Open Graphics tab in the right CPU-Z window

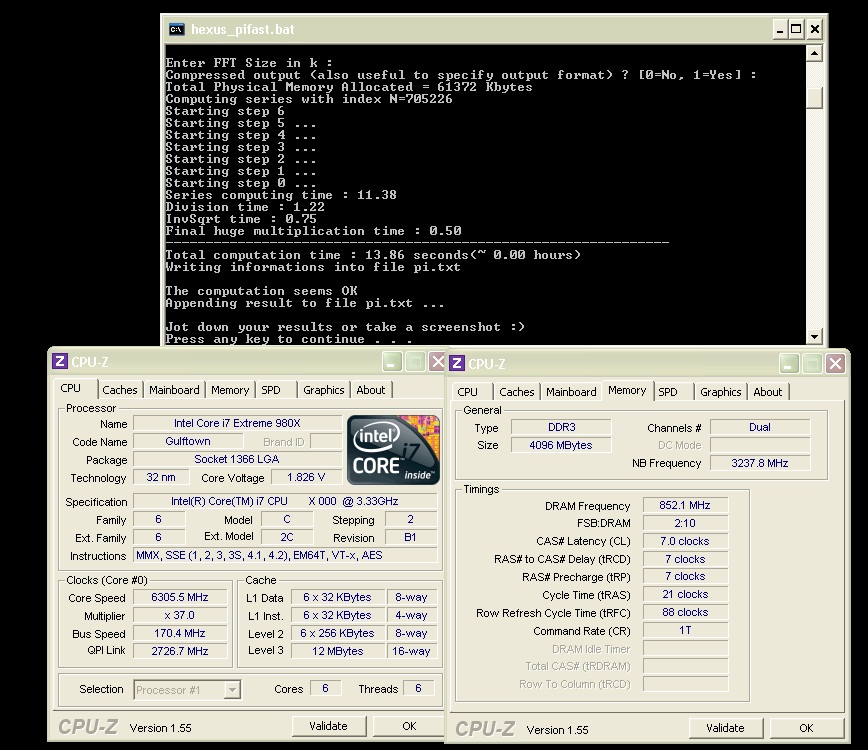(720, 392)
